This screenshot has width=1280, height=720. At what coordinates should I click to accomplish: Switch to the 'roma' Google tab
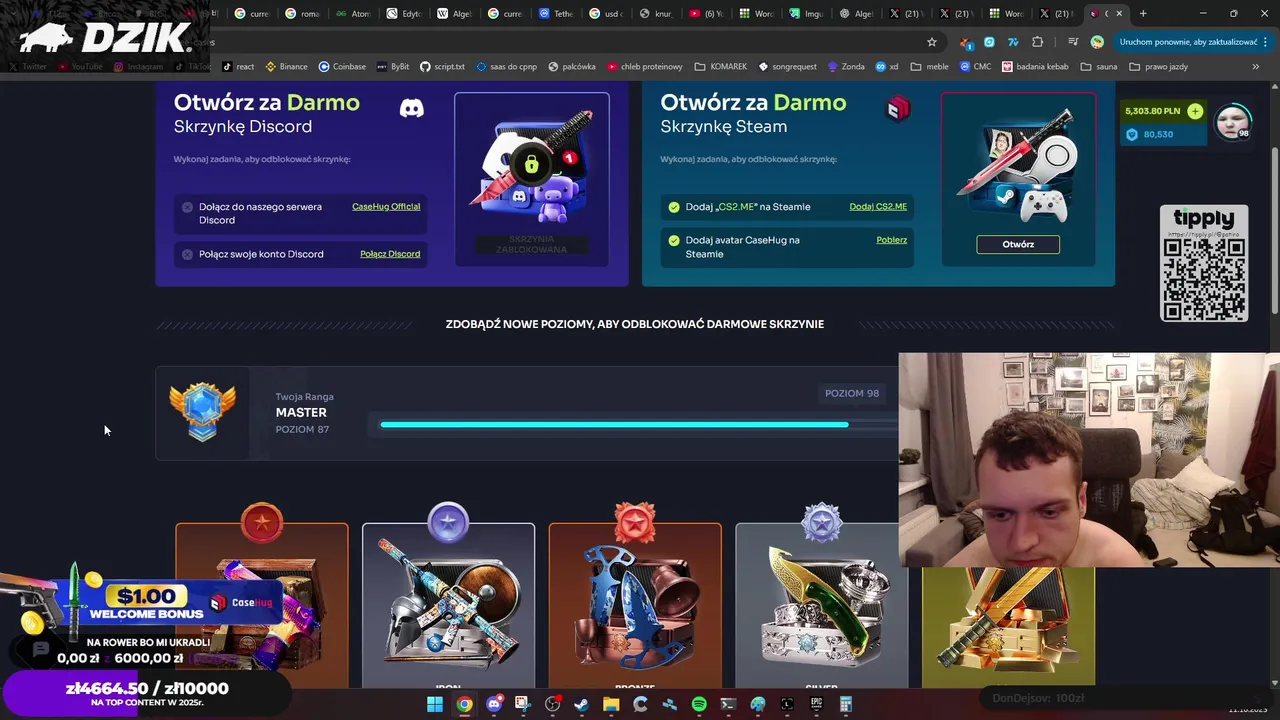pos(302,13)
